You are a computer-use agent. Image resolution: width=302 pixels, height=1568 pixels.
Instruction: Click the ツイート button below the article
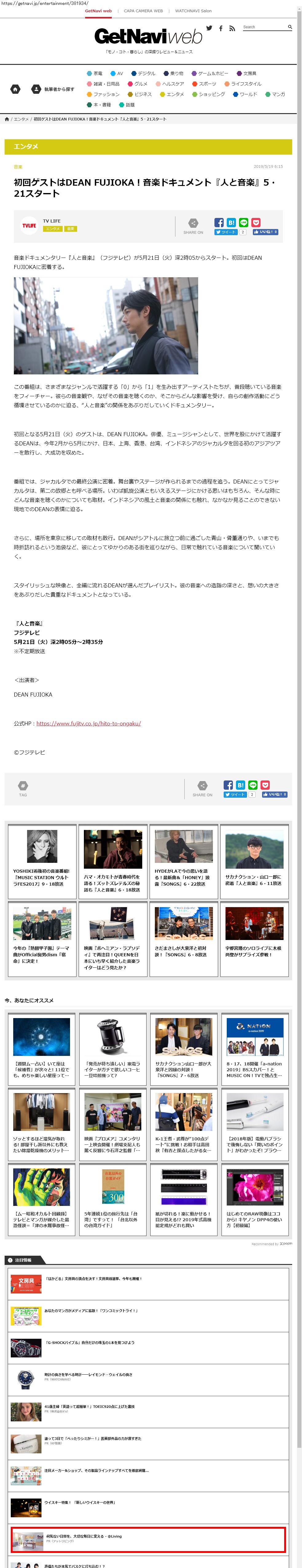coord(235,794)
